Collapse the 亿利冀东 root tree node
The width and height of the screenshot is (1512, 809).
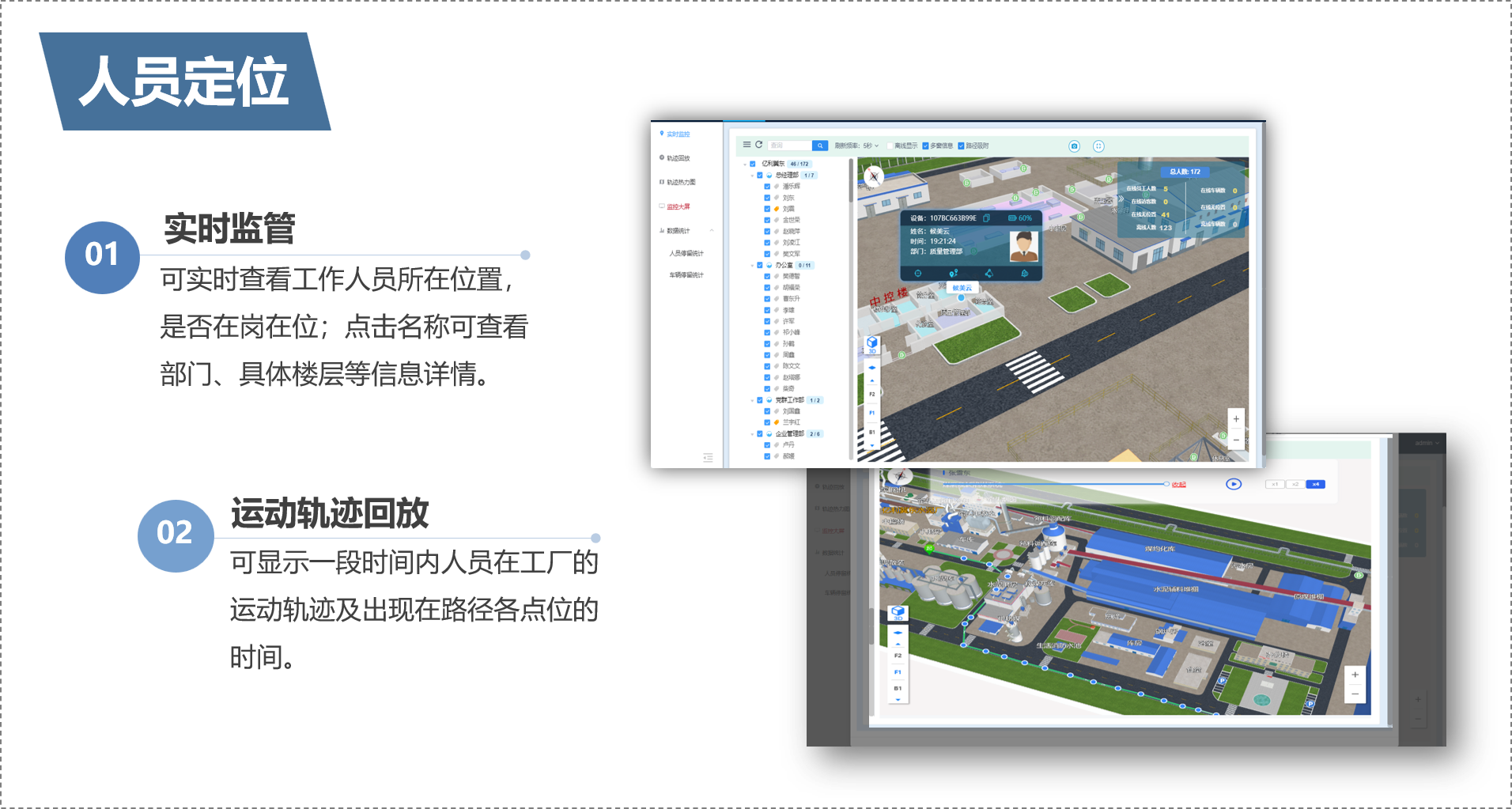[x=745, y=164]
